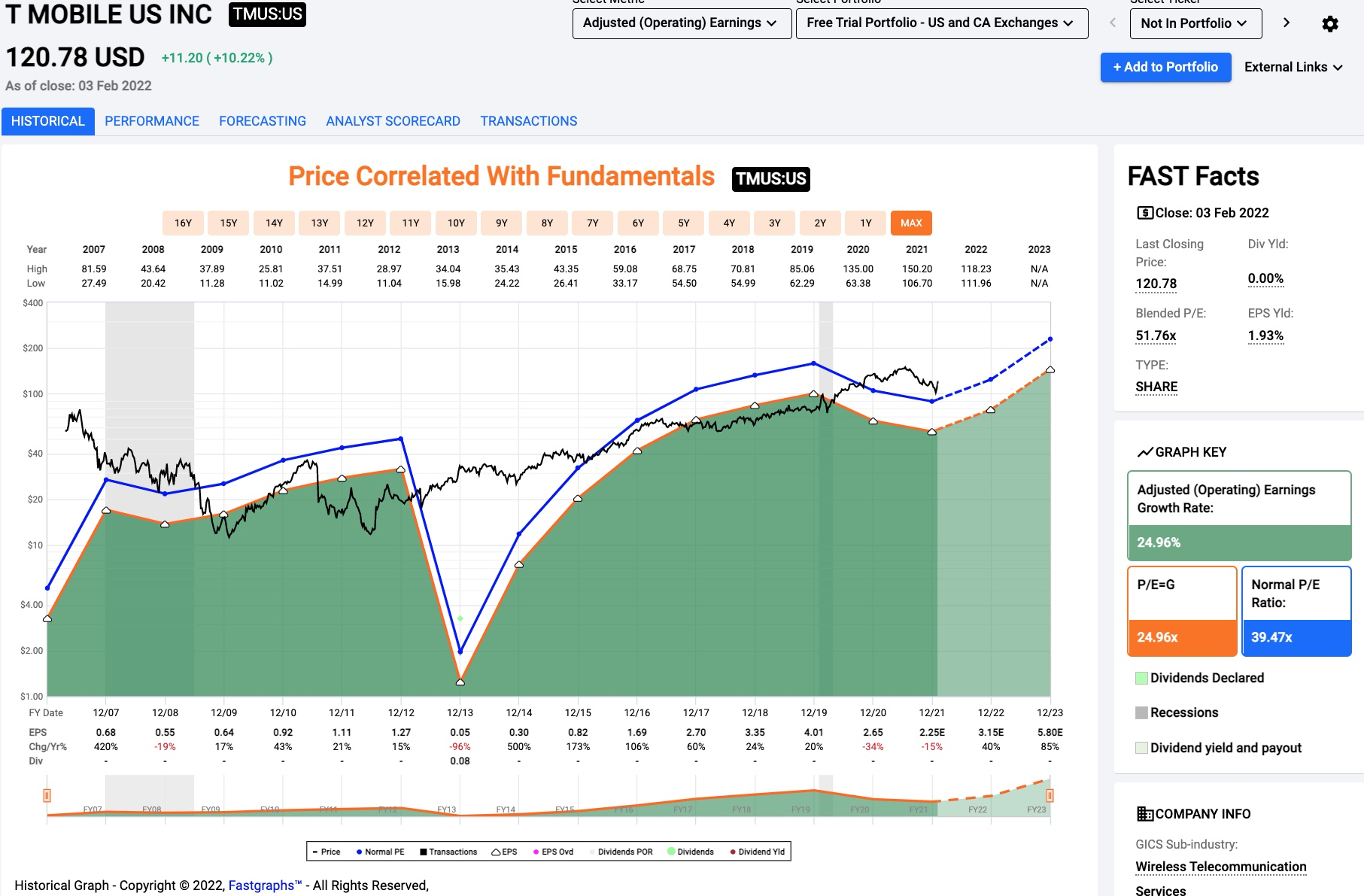Select 14Y time range

[x=274, y=223]
